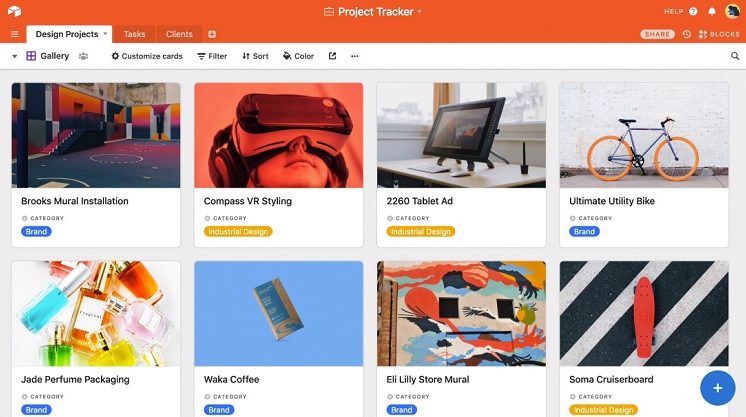Open the user profile avatar
This screenshot has height=417, width=746.
pyautogui.click(x=732, y=11)
